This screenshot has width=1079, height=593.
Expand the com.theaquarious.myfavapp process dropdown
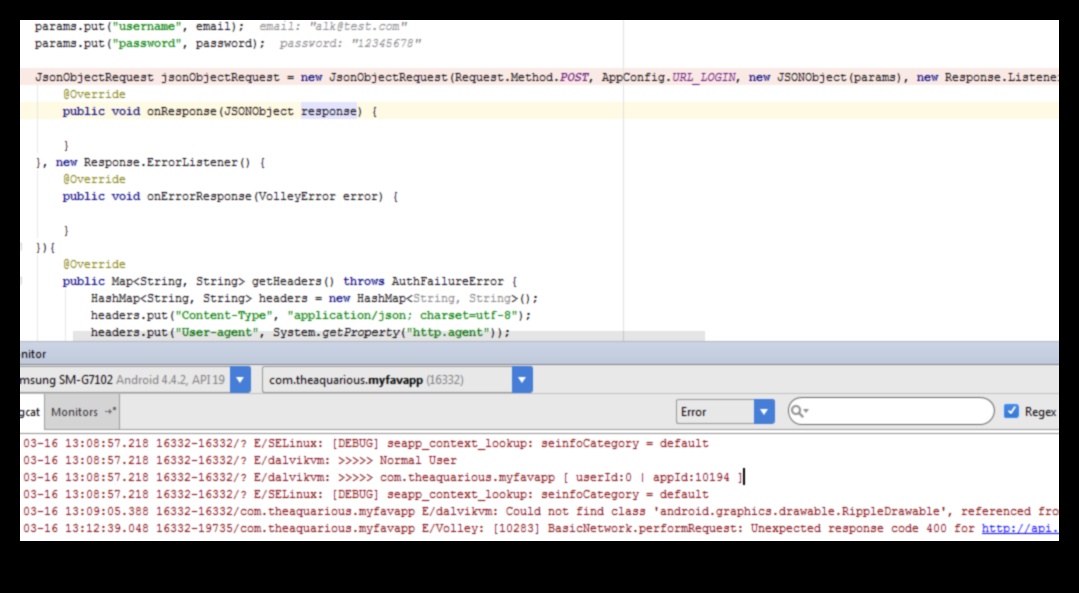point(522,380)
